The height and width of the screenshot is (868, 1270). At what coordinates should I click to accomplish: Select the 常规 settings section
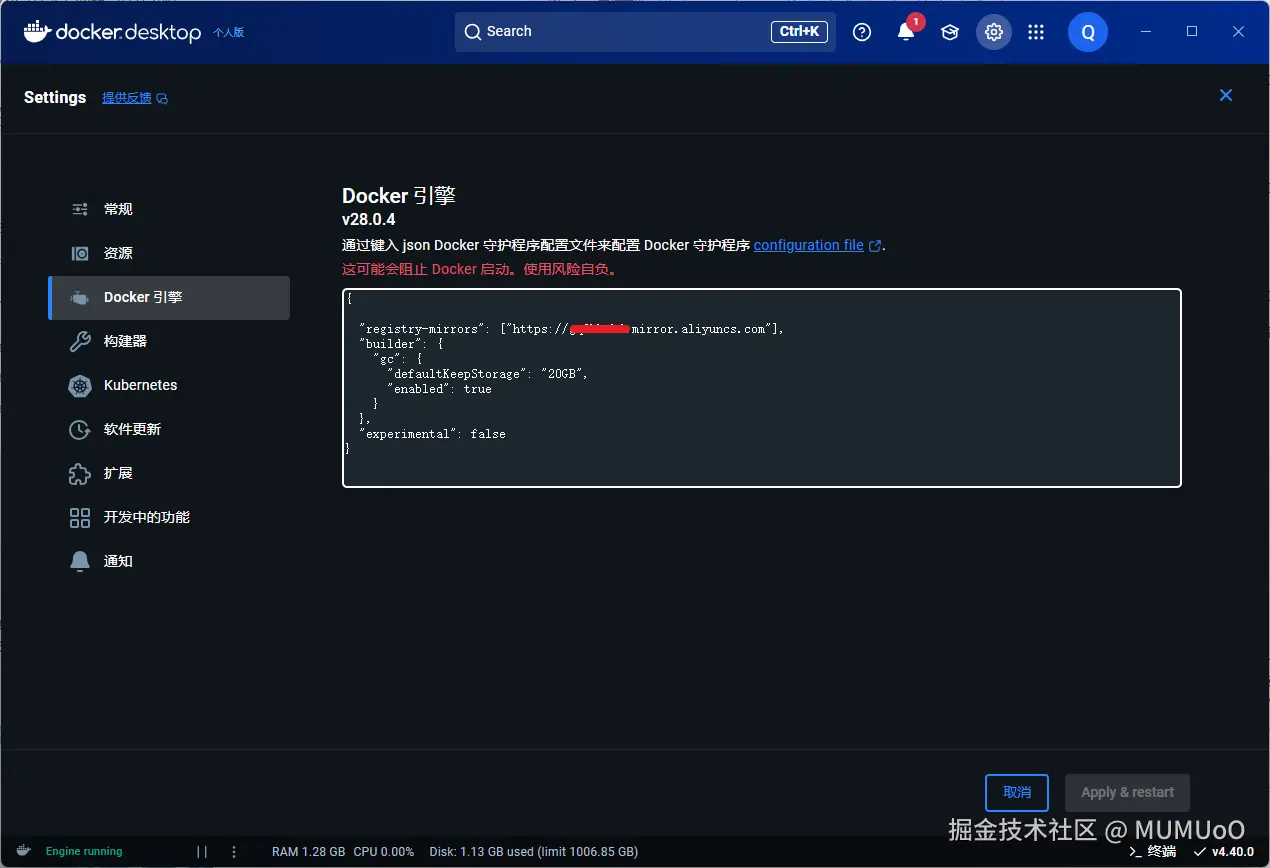pos(169,209)
